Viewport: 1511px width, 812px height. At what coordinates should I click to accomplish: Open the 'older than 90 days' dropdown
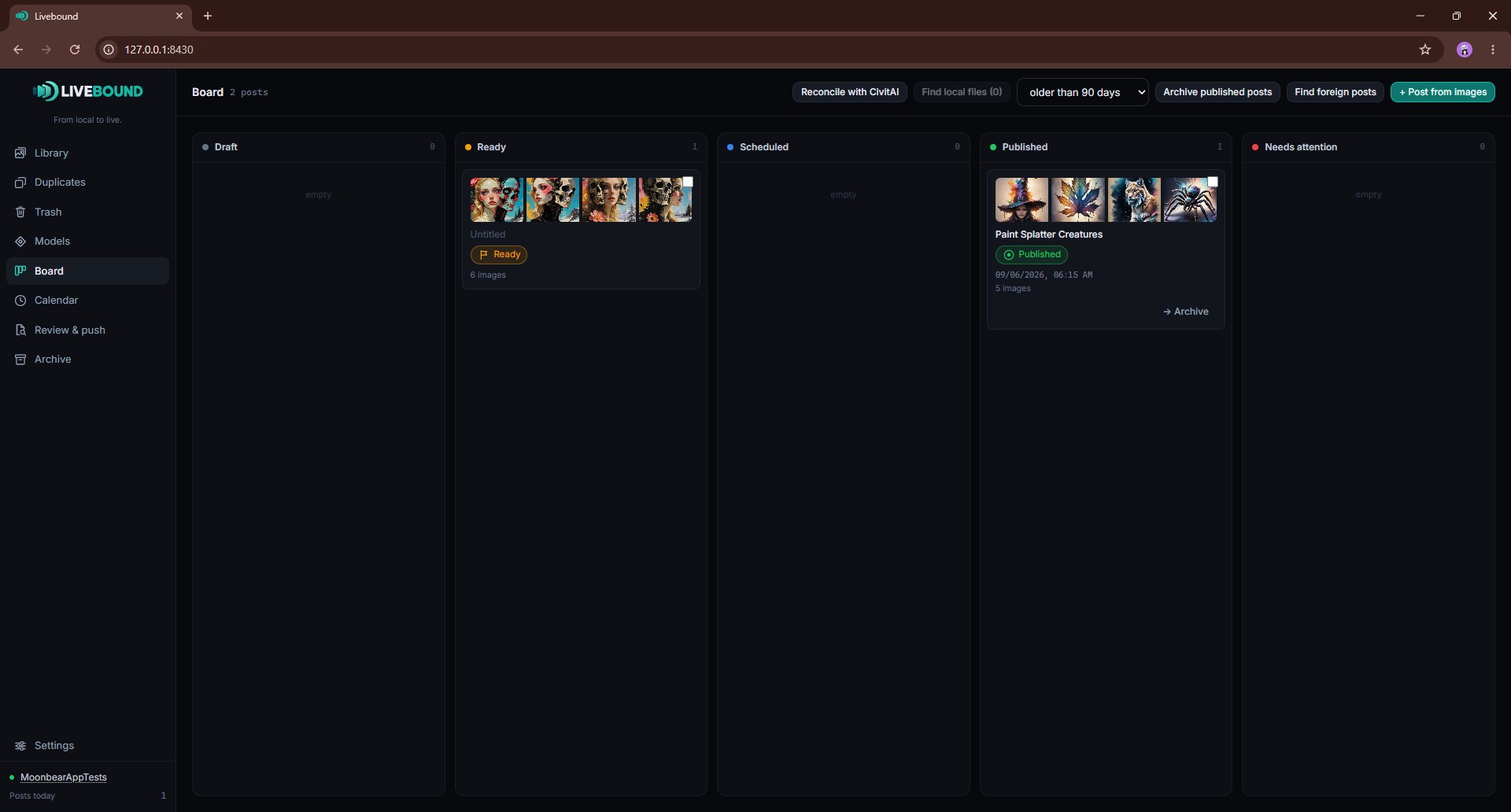1083,92
